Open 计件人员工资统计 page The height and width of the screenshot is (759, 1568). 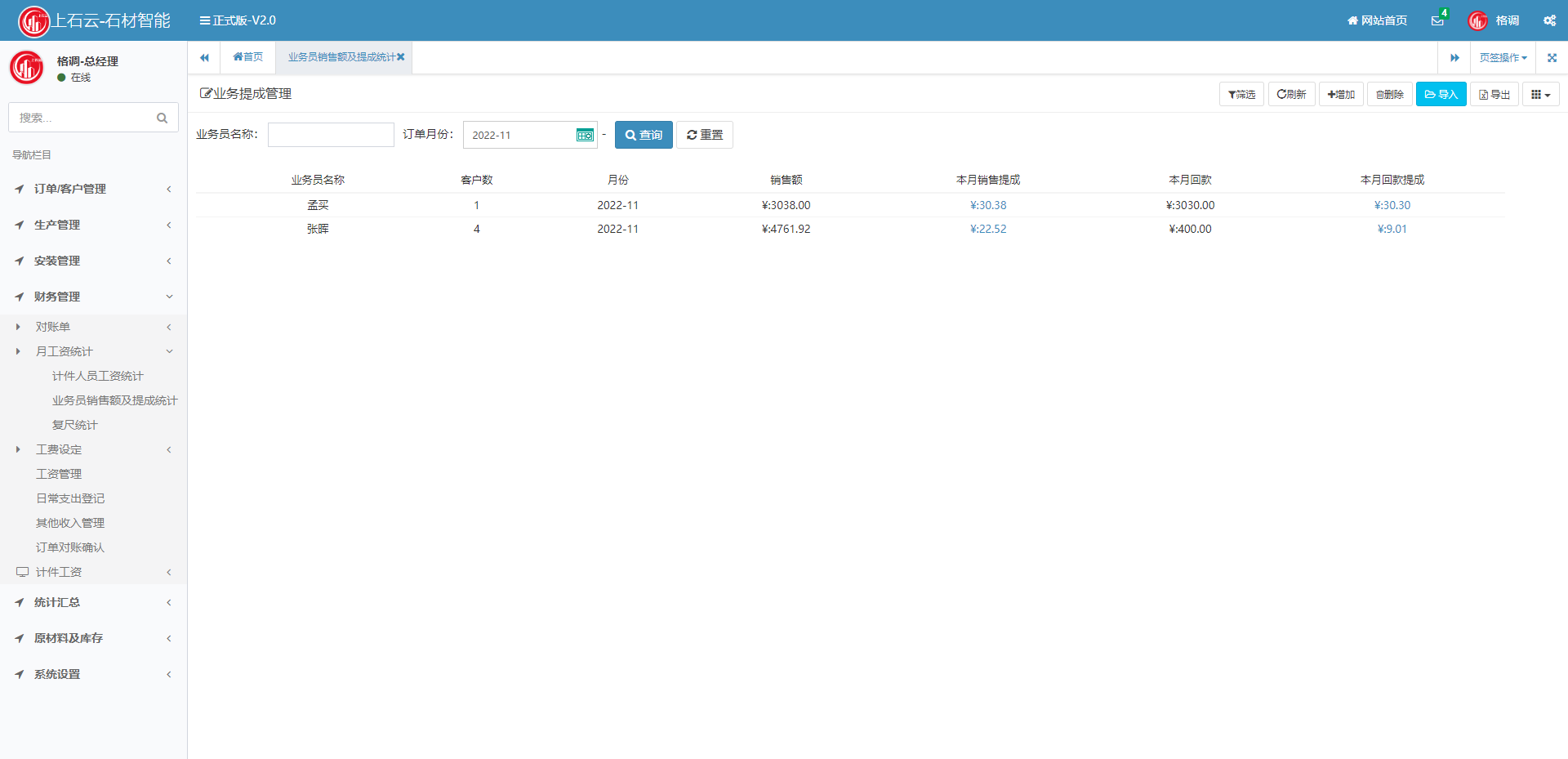click(97, 376)
